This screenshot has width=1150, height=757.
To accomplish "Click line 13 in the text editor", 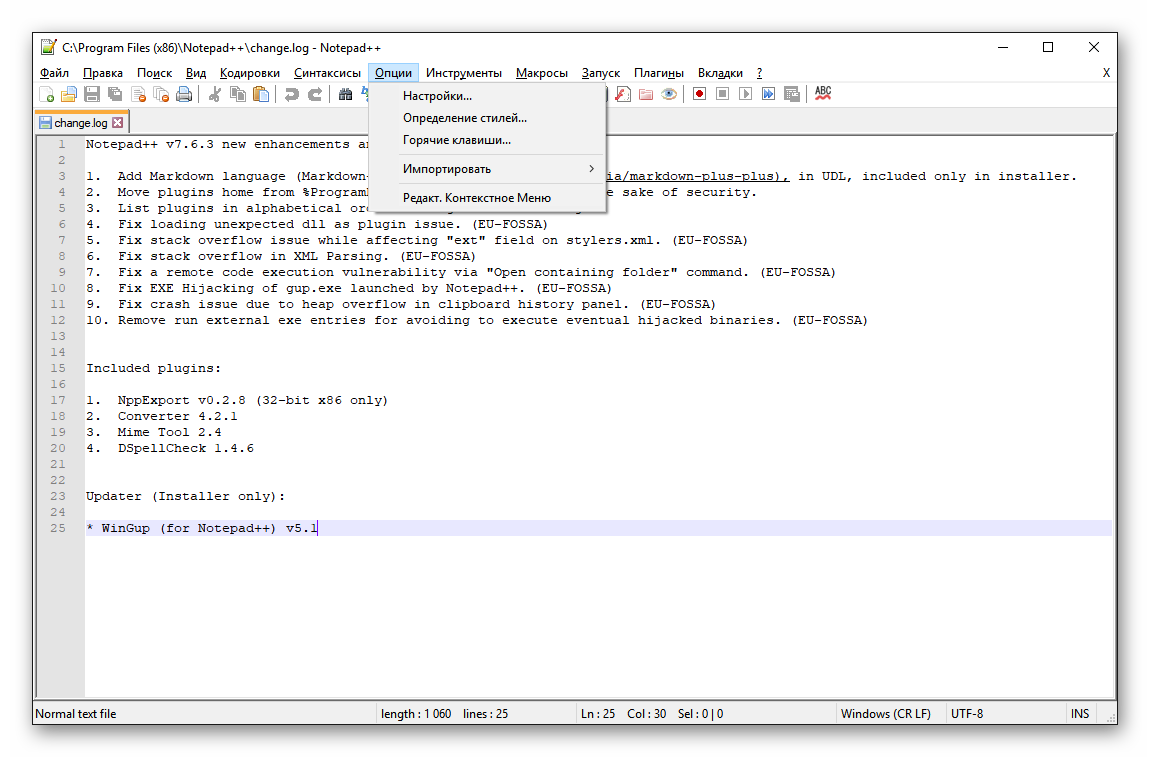I will [400, 337].
